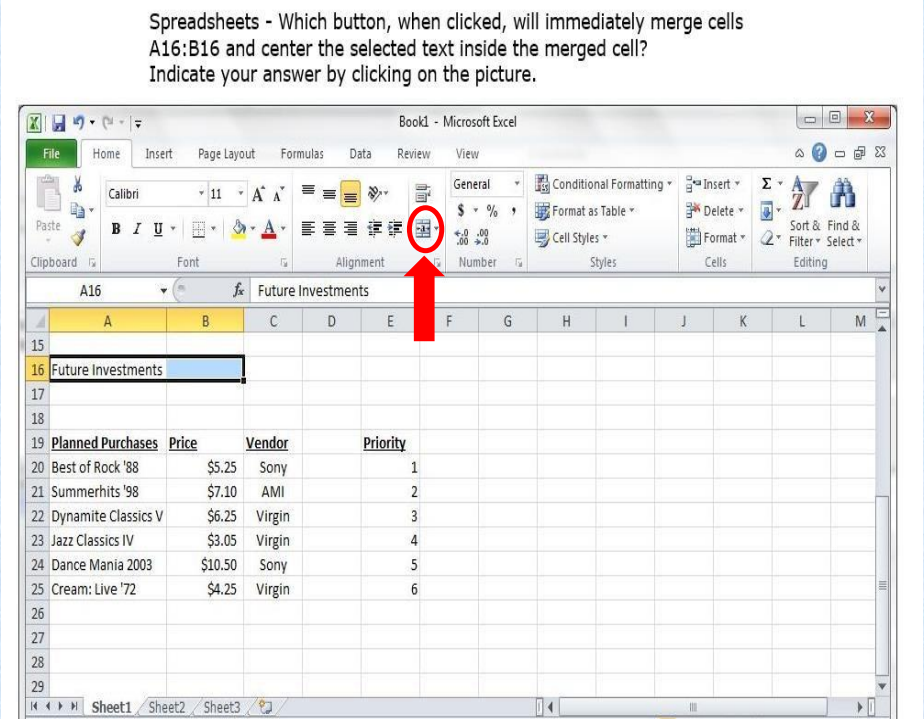Apply yellow fill color bucket
The height and width of the screenshot is (719, 924).
239,229
